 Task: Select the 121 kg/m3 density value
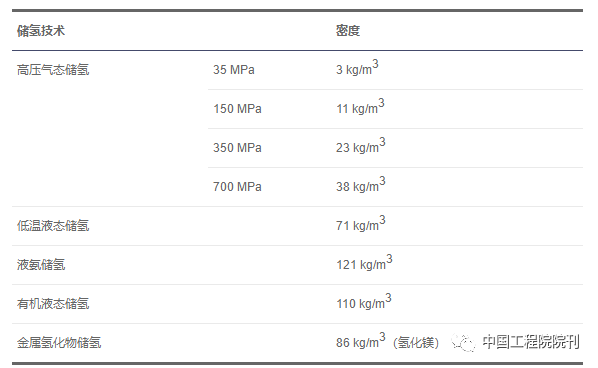364,262
